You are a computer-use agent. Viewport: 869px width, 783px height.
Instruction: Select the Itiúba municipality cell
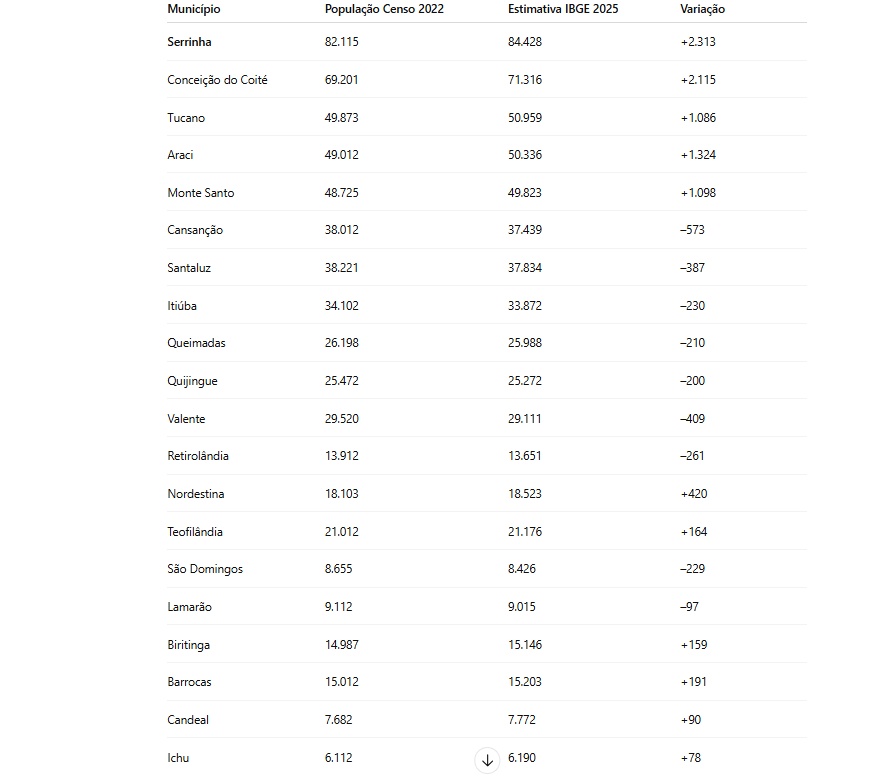point(182,306)
